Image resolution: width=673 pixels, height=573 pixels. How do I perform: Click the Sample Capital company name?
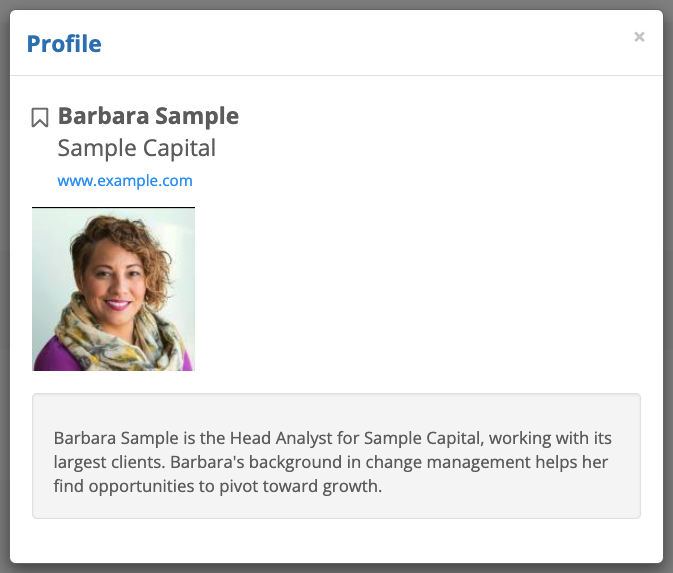coord(137,149)
